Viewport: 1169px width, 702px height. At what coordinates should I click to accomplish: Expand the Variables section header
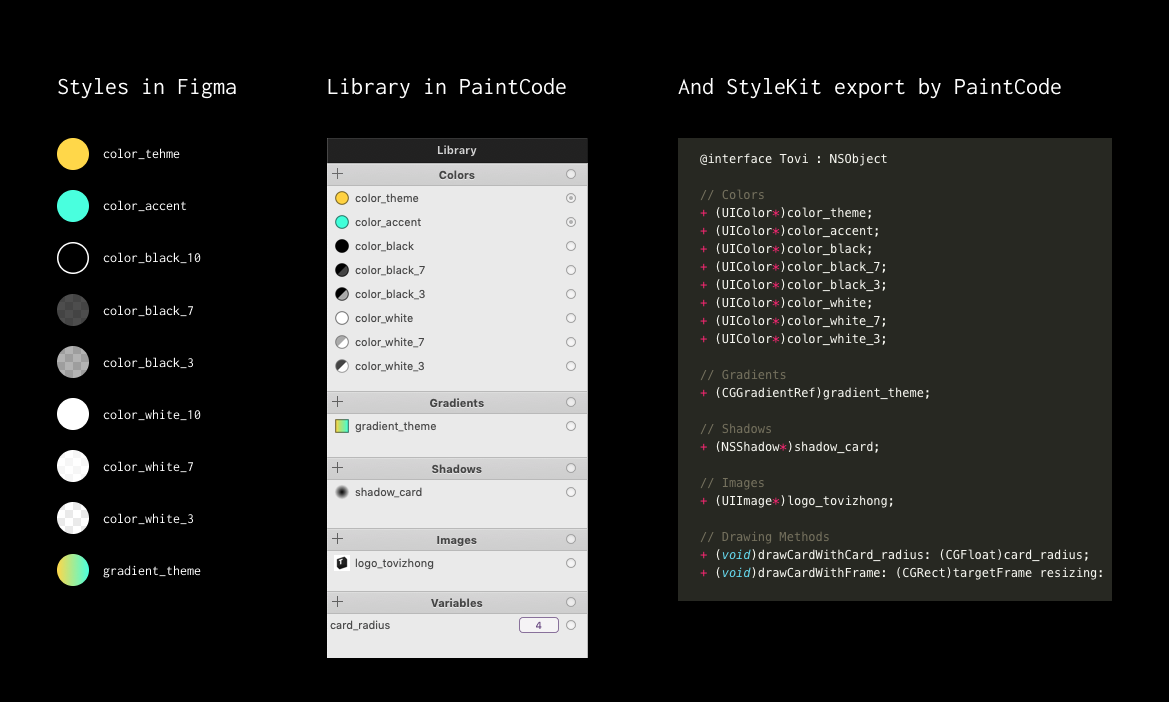click(x=457, y=602)
